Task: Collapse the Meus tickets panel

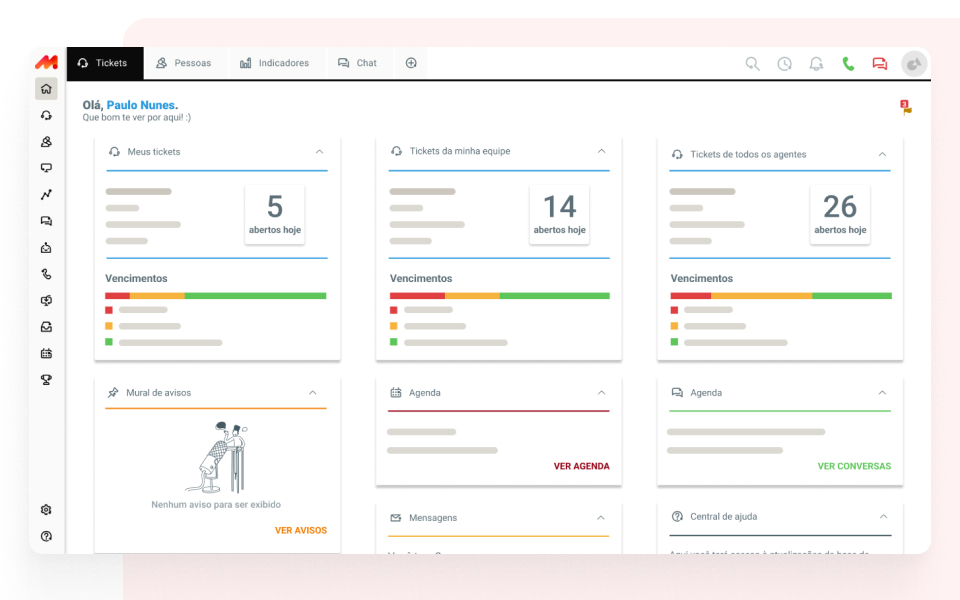Action: coord(319,152)
